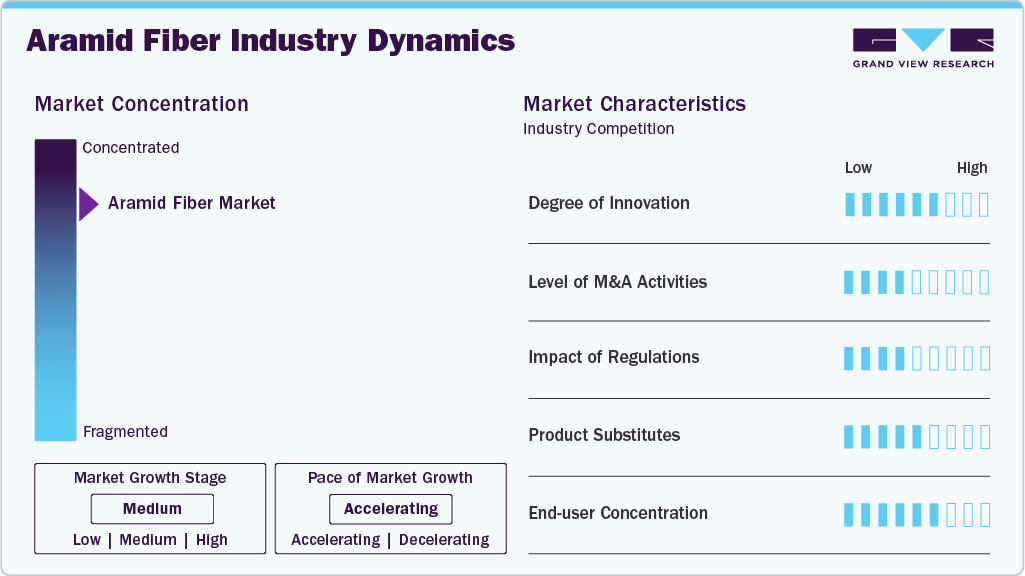Select the highlighted Accelerating pace box
The width and height of the screenshot is (1025, 576).
point(390,509)
